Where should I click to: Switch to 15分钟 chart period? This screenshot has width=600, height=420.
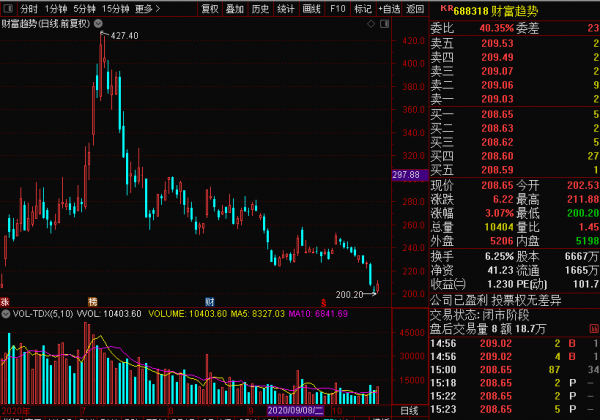point(115,8)
